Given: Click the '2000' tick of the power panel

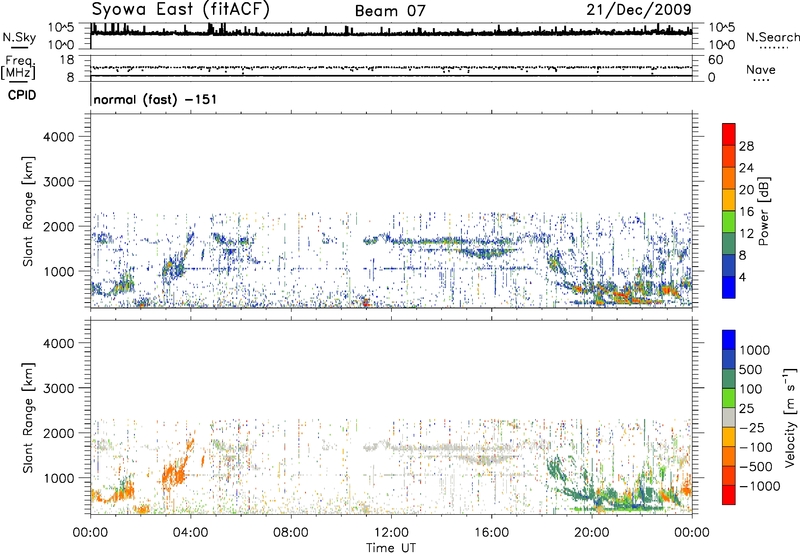Looking at the screenshot, I should pyautogui.click(x=58, y=226).
